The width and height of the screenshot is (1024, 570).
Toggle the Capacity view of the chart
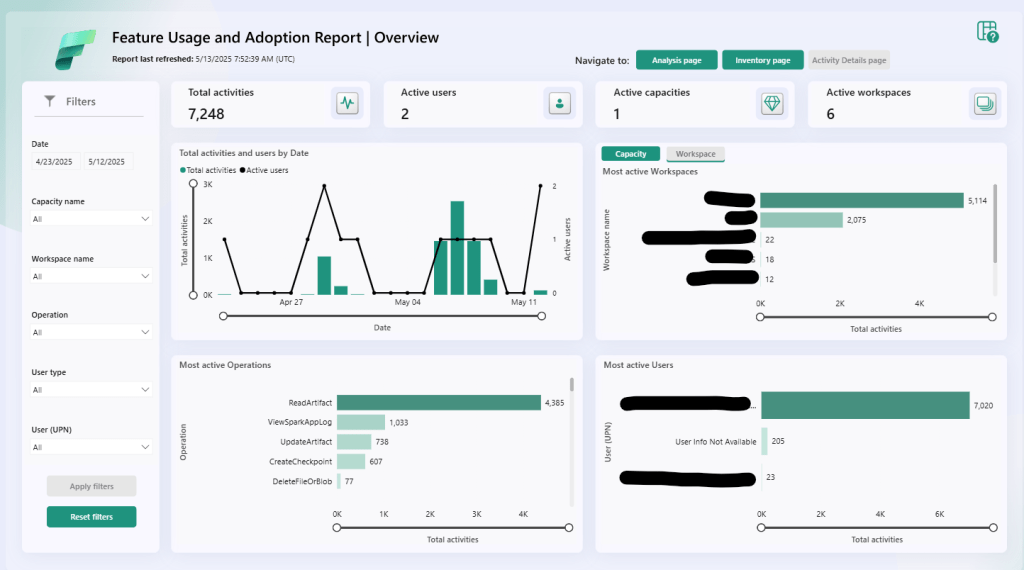(630, 154)
